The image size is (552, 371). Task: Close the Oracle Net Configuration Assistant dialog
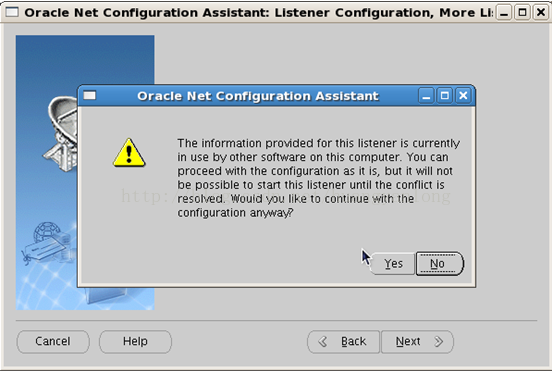[x=463, y=96]
